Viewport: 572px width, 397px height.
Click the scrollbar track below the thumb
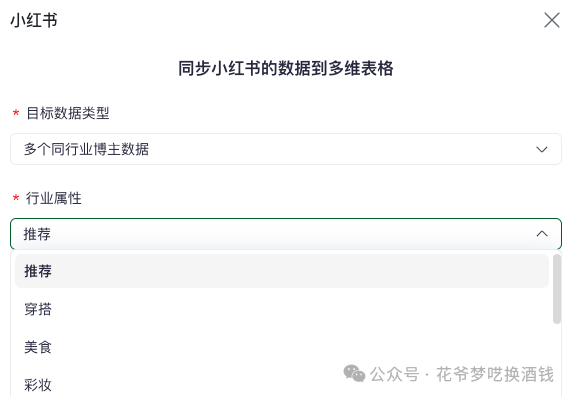point(557,359)
